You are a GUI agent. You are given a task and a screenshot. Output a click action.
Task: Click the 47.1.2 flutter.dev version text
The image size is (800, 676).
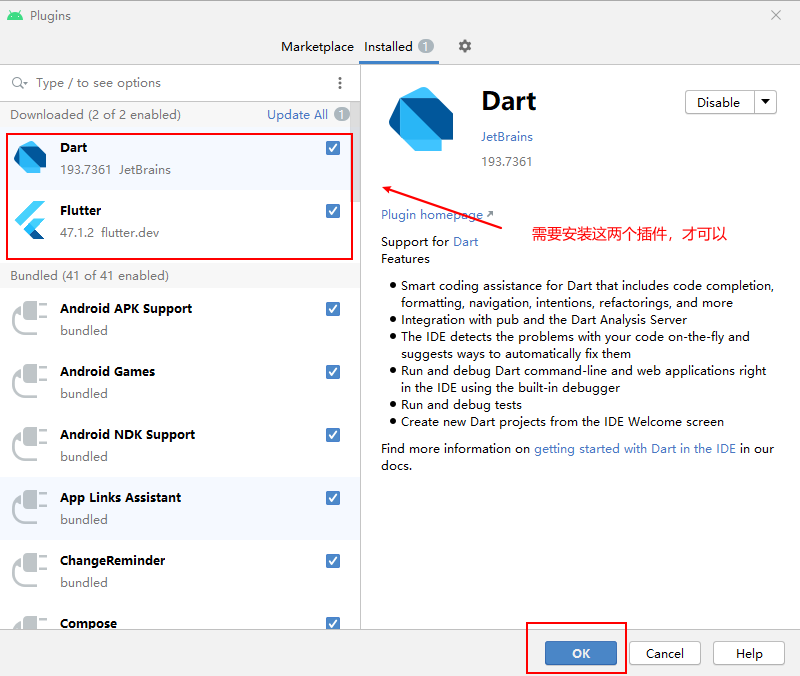point(110,233)
